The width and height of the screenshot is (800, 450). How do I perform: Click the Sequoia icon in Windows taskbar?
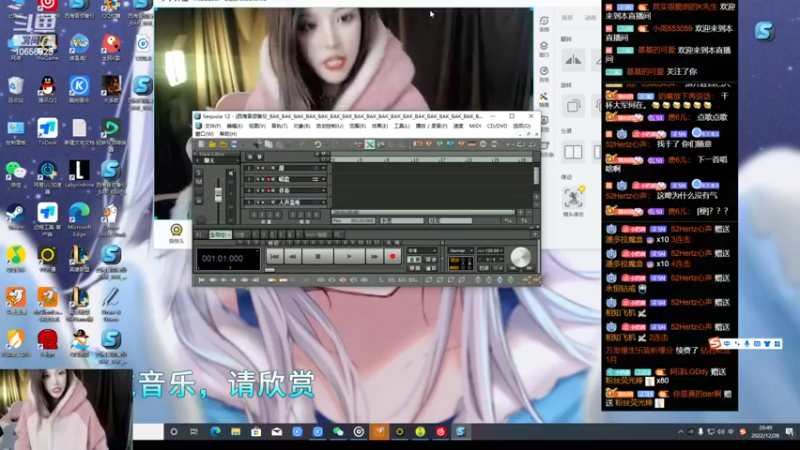(461, 432)
